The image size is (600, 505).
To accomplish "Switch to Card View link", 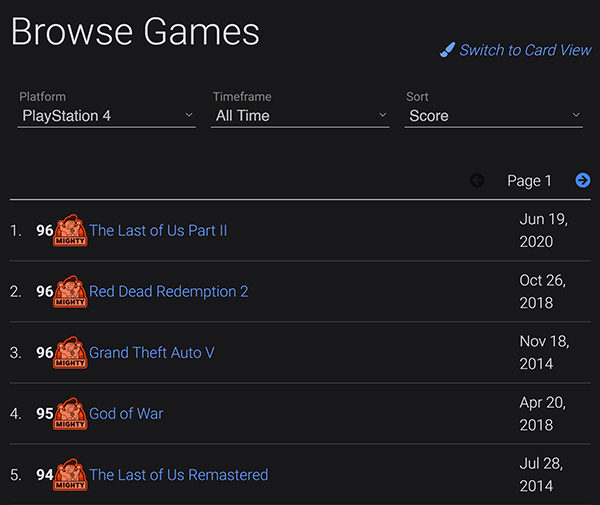I will (x=525, y=50).
